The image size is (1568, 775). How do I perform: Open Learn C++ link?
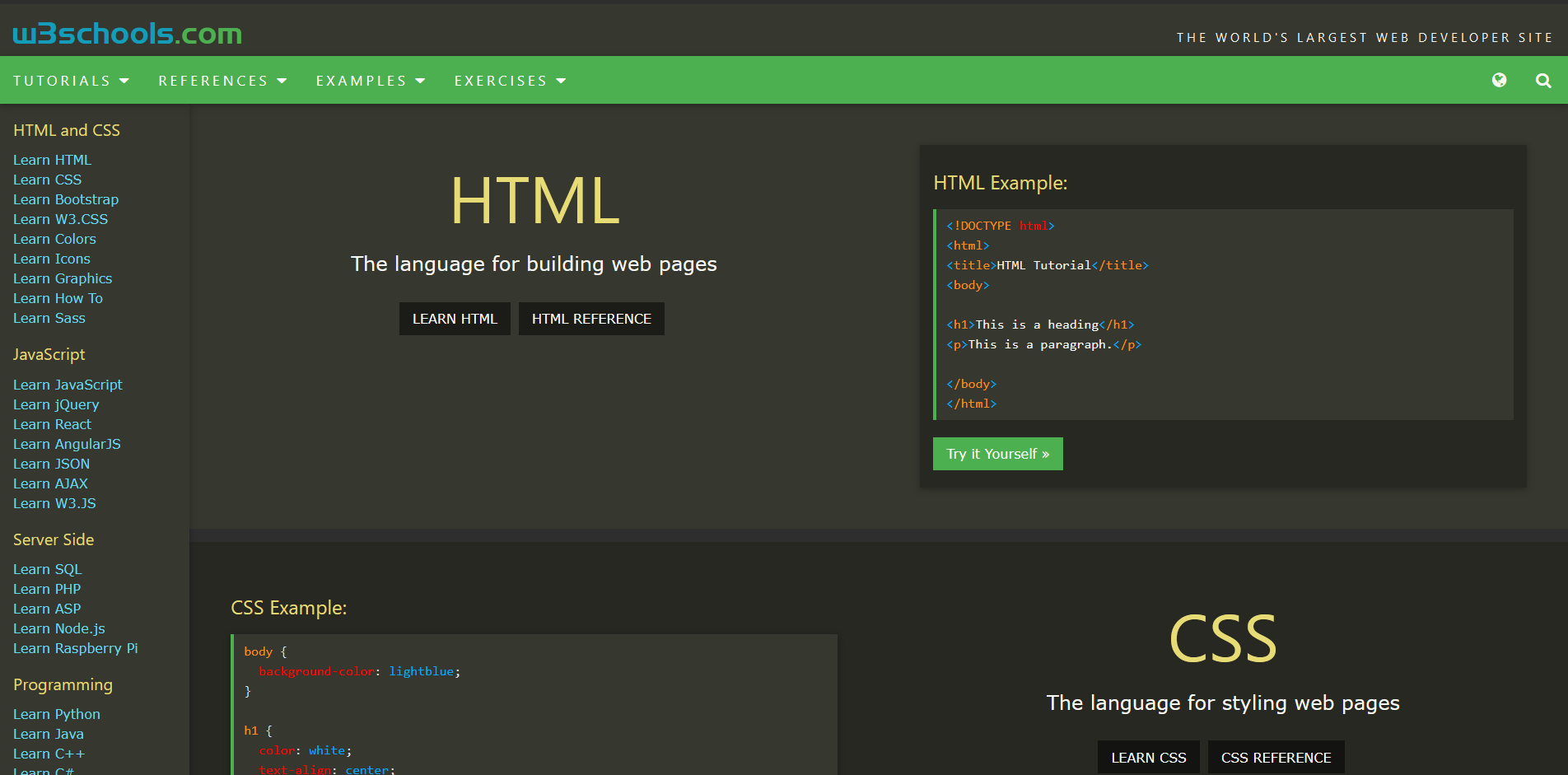(x=49, y=754)
